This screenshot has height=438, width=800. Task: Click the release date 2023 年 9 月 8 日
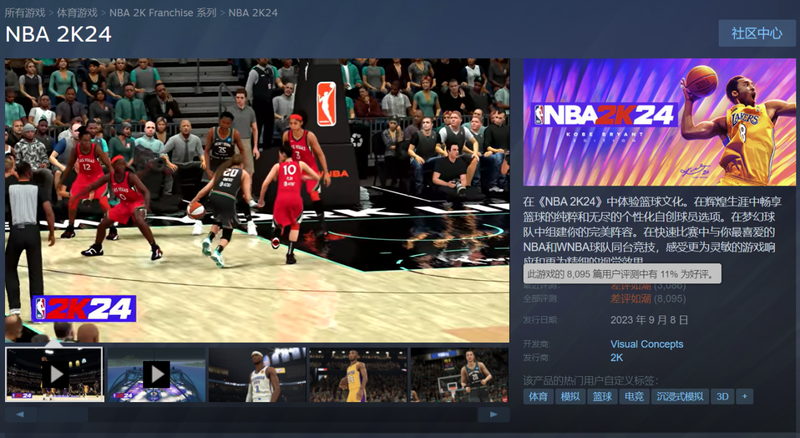tap(649, 320)
